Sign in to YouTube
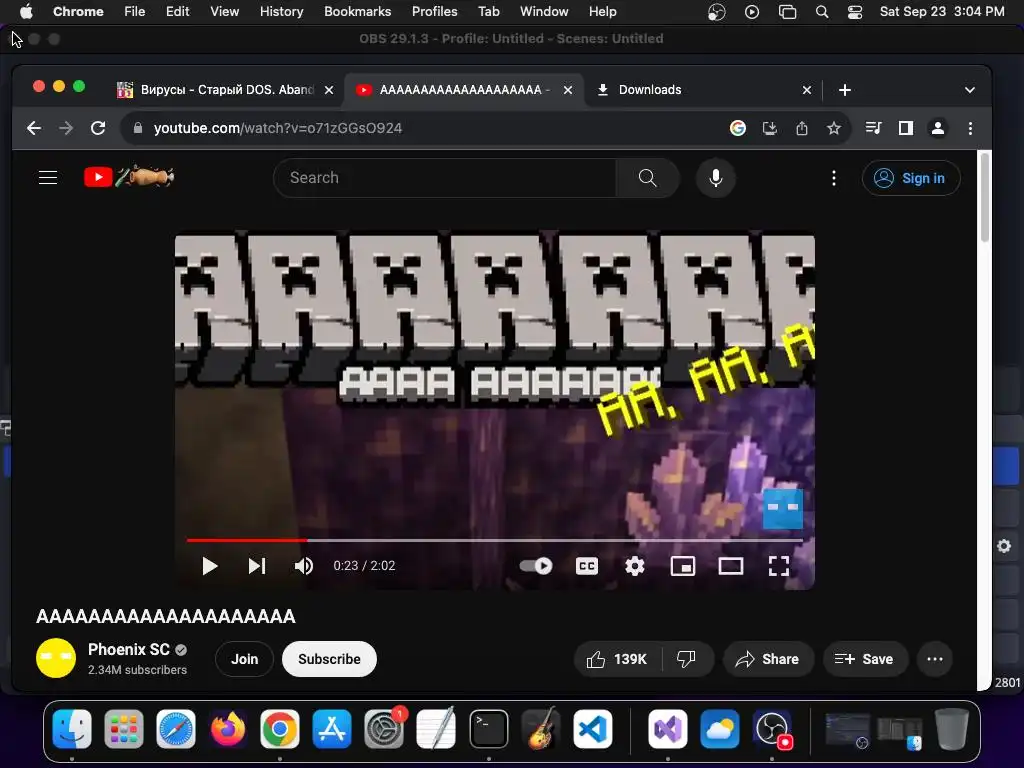1024x768 pixels. point(911,178)
